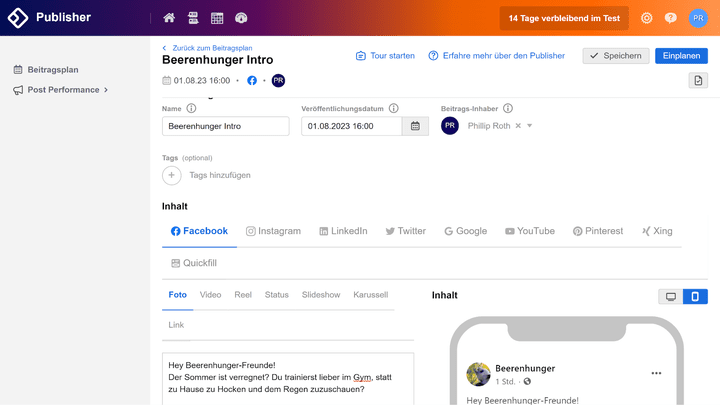
Task: Select the Instagram channel tab
Action: pyautogui.click(x=274, y=231)
